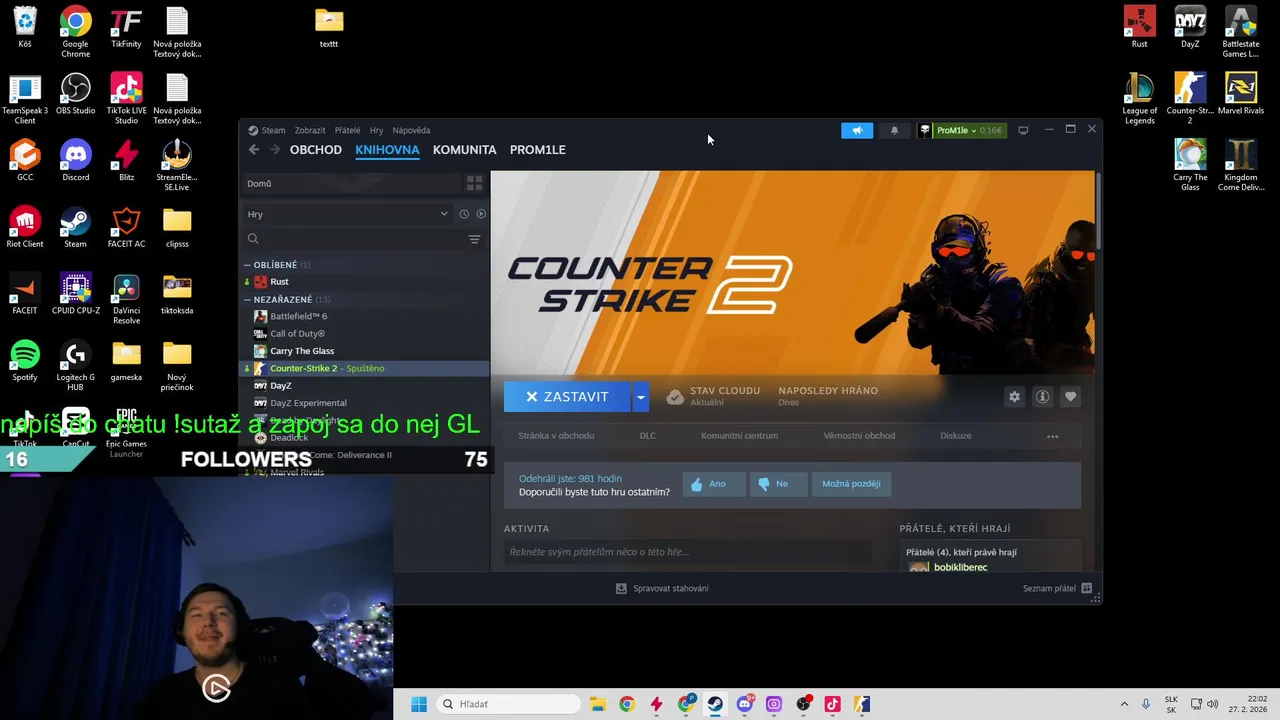This screenshot has width=1280, height=720.
Task: Open library collections grid view icon
Action: coord(474,183)
